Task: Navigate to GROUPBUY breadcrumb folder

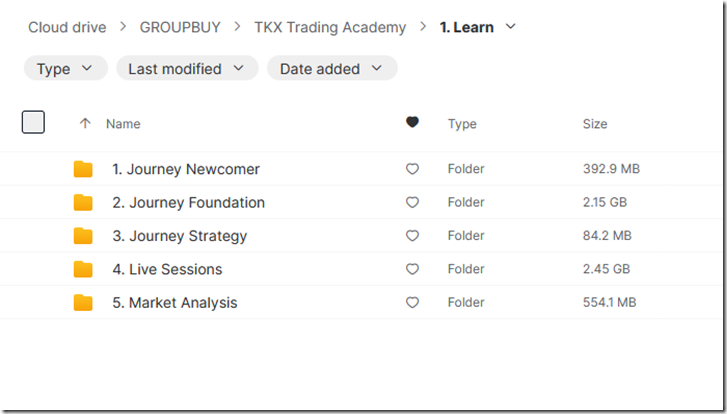Action: pos(181,27)
